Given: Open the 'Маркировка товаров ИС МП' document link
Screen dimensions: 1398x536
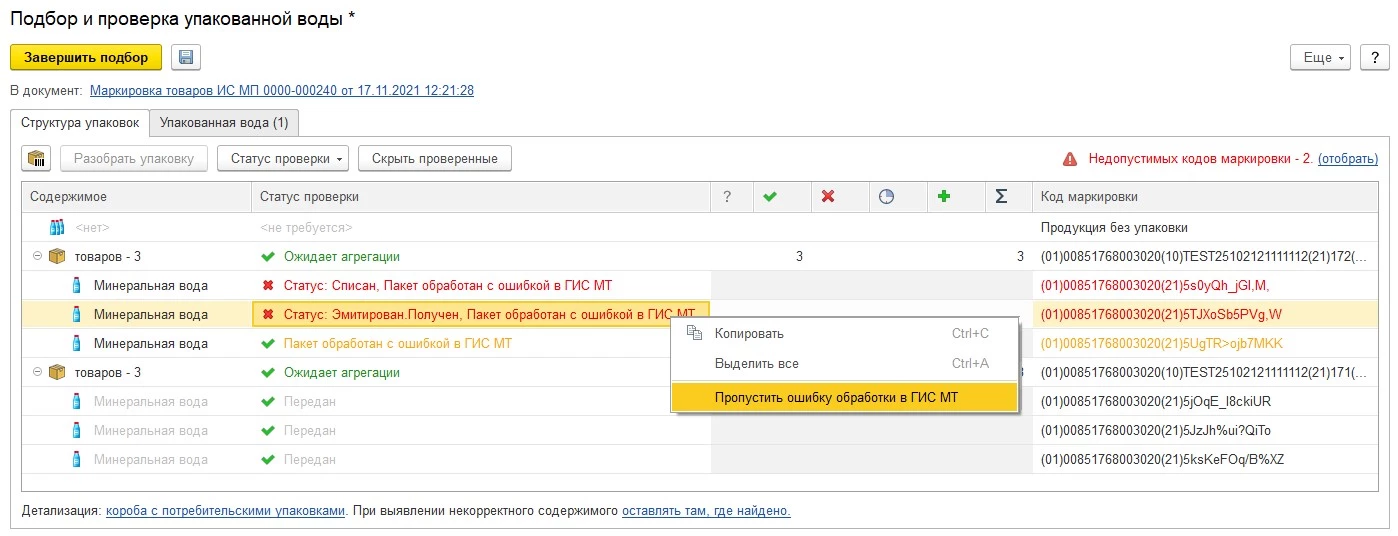Looking at the screenshot, I should (x=281, y=90).
